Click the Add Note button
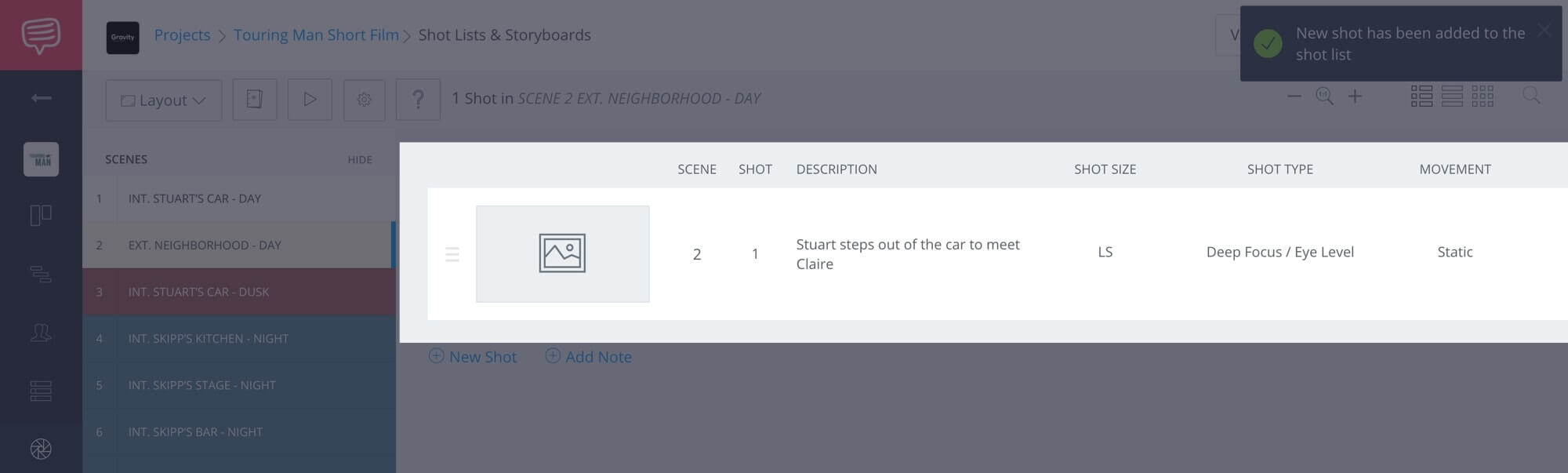1568x473 pixels. [588, 356]
